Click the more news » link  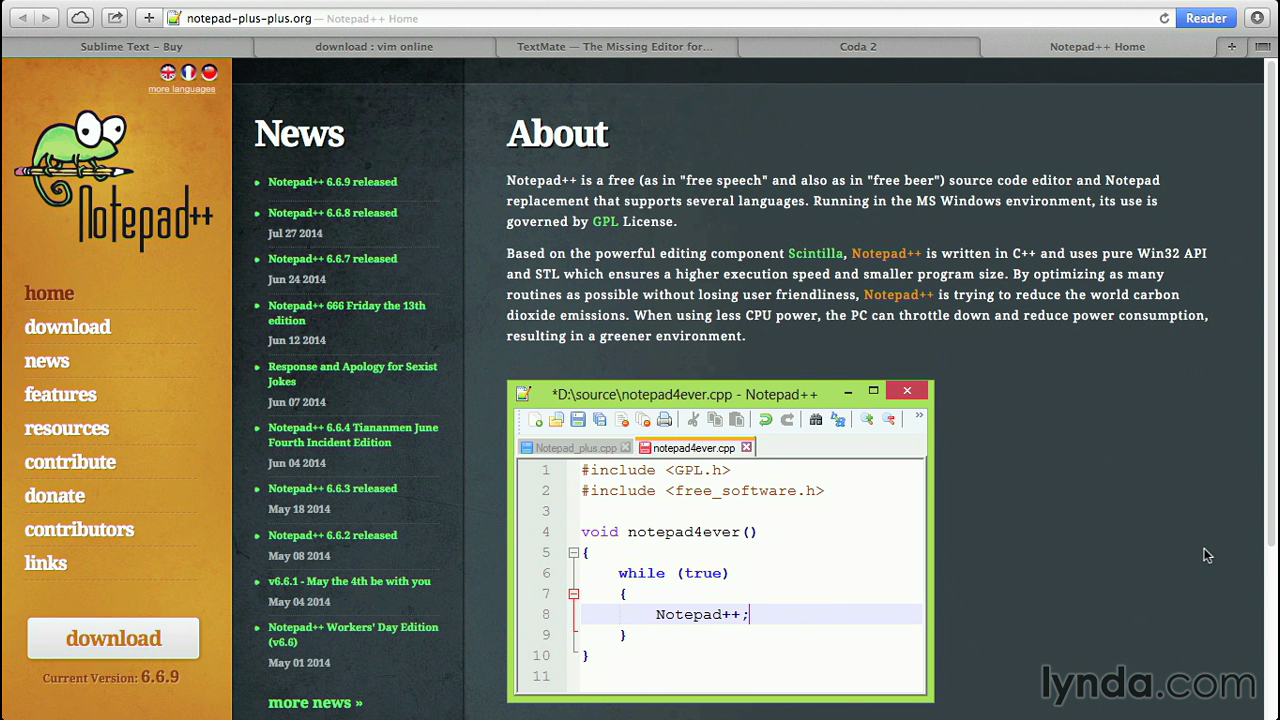point(315,703)
